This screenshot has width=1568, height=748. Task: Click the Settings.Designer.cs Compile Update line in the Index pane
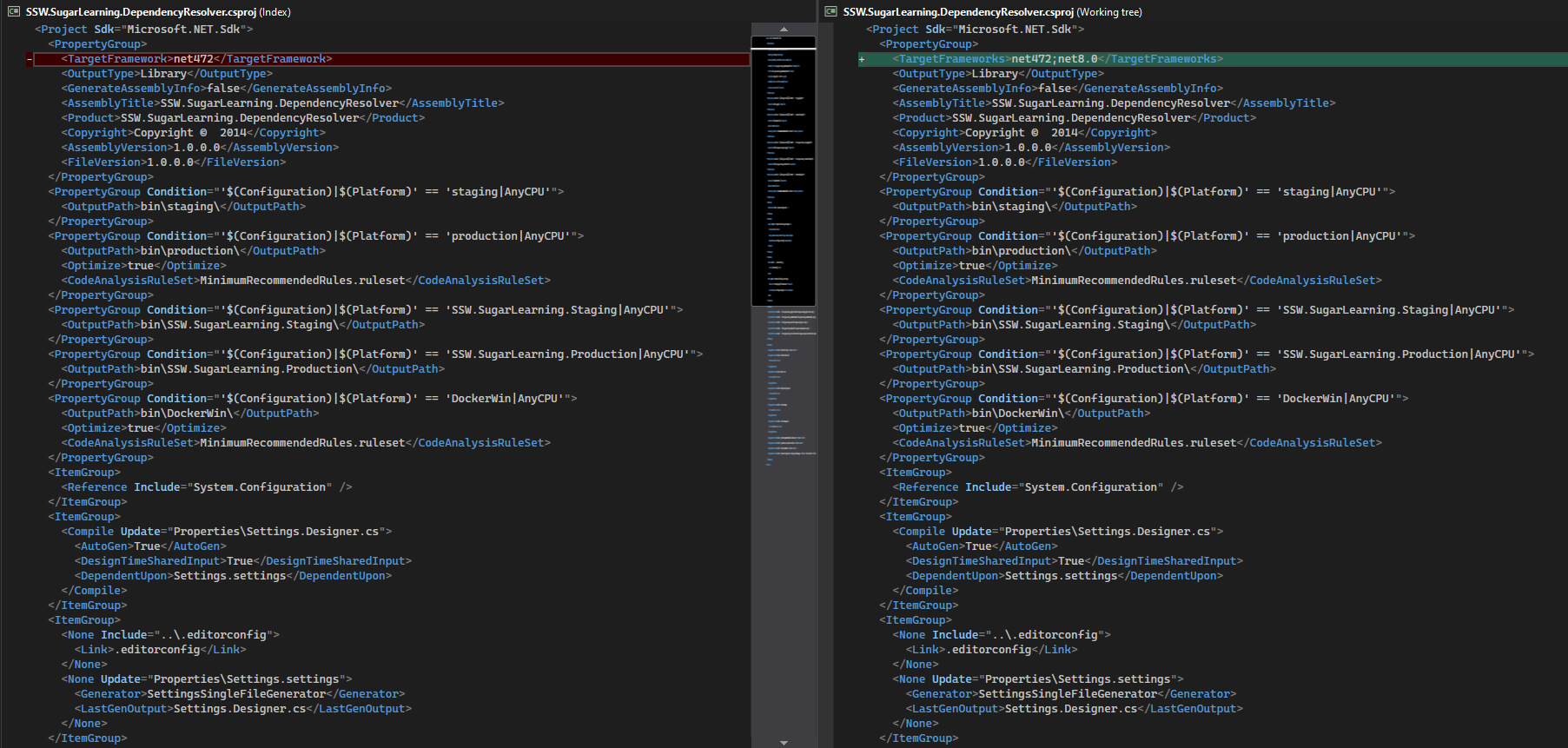pyautogui.click(x=226, y=532)
